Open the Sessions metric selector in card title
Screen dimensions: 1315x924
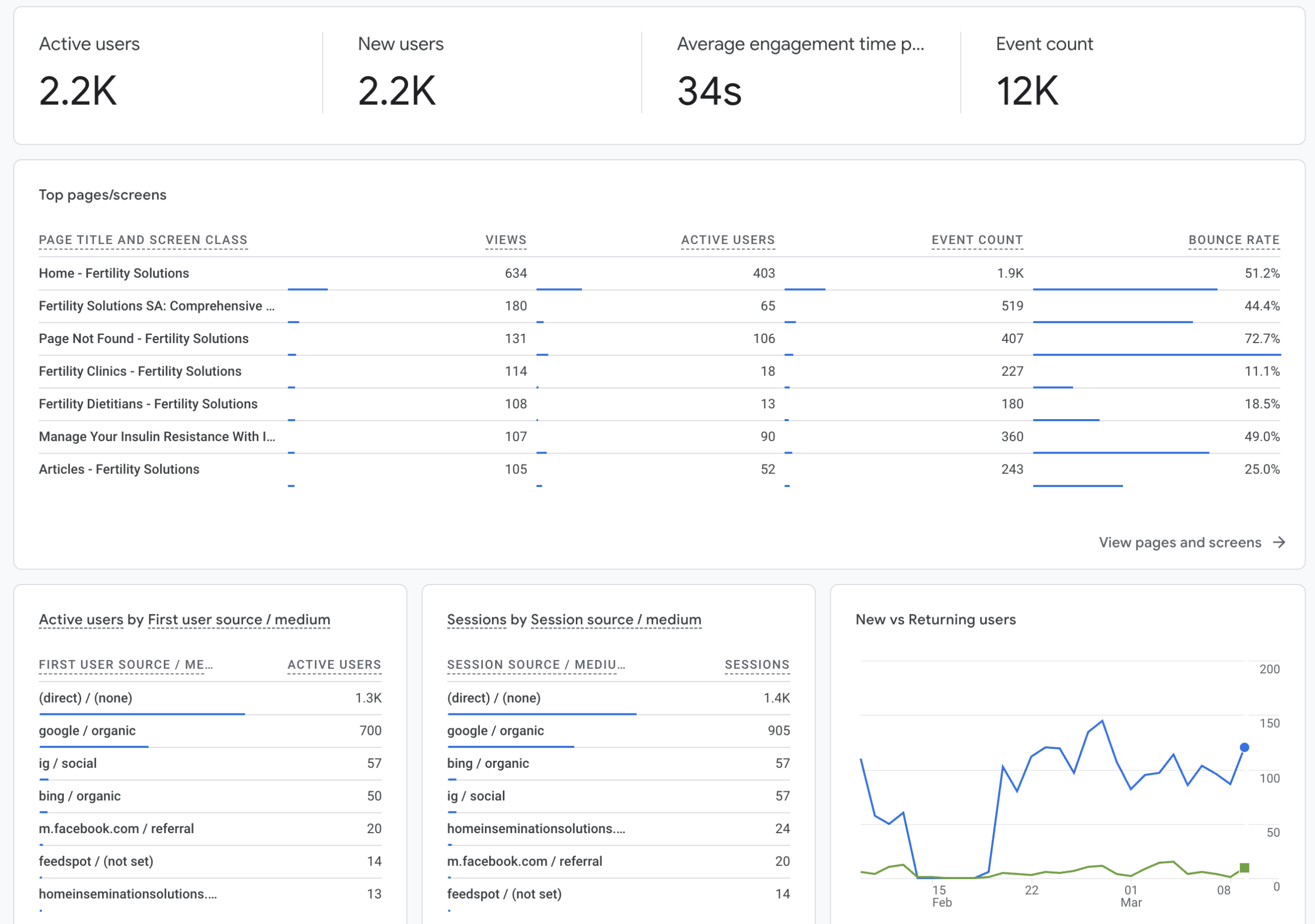click(x=477, y=620)
